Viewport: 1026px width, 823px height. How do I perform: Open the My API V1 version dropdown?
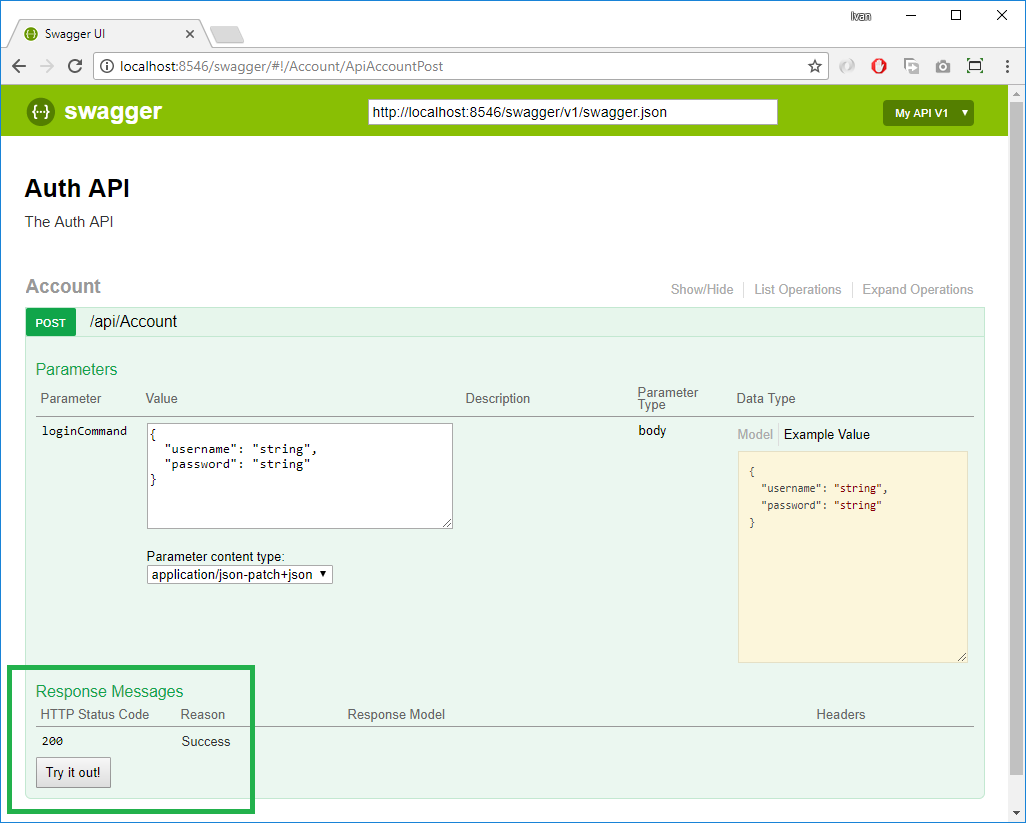928,113
